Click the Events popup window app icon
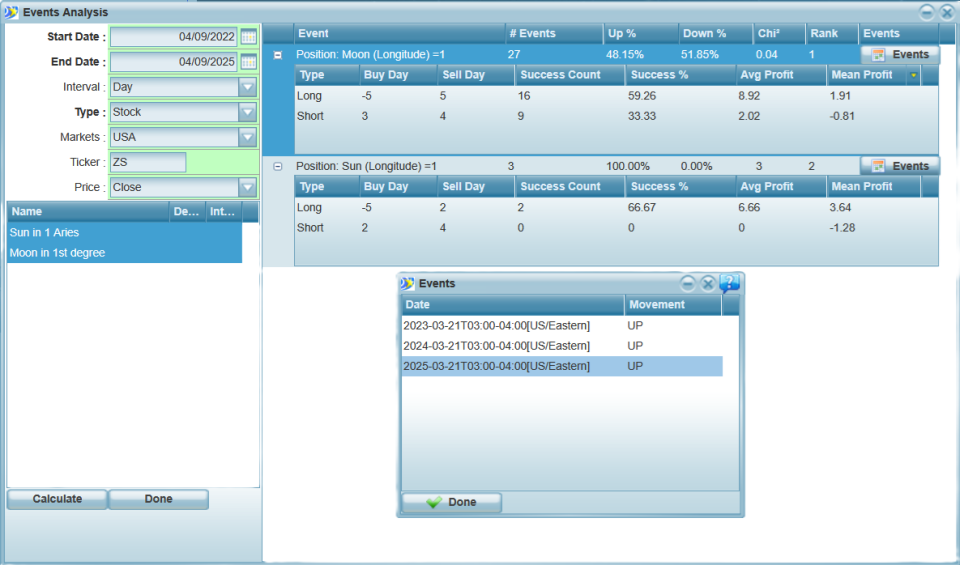Viewport: 960px width, 565px height. coord(407,283)
